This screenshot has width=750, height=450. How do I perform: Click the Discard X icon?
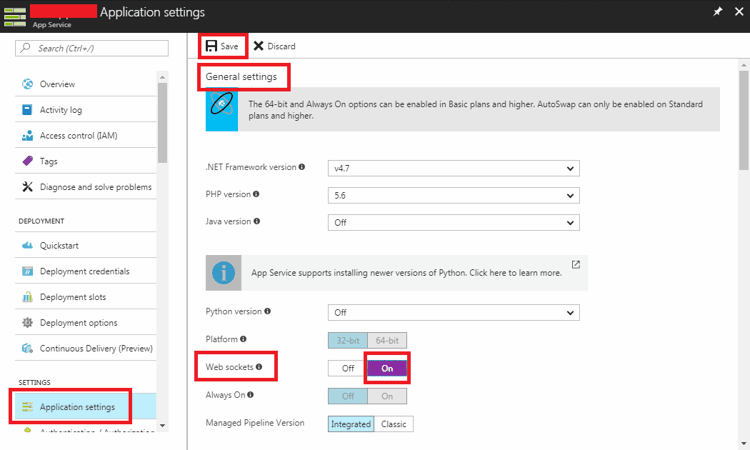258,46
